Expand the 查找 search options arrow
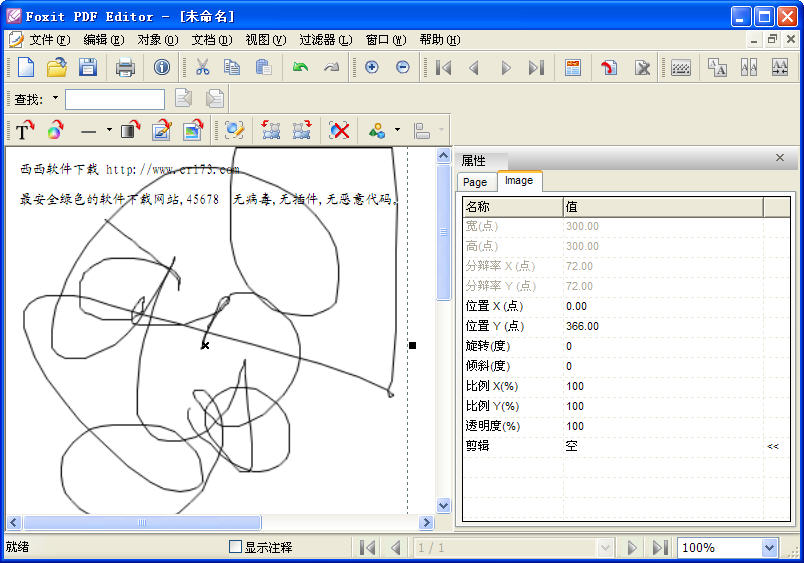804x563 pixels. point(55,99)
